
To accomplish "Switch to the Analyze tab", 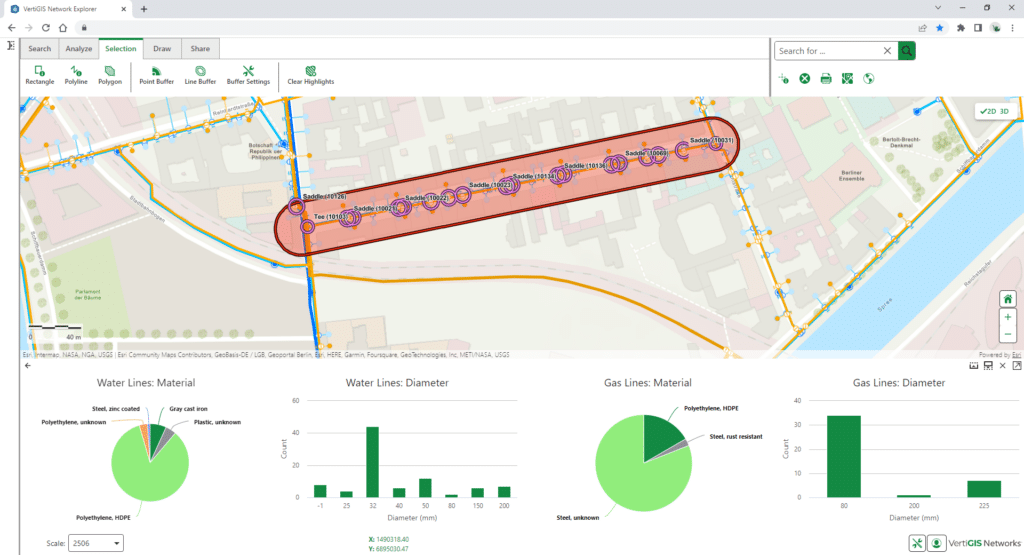I will tap(78, 49).
